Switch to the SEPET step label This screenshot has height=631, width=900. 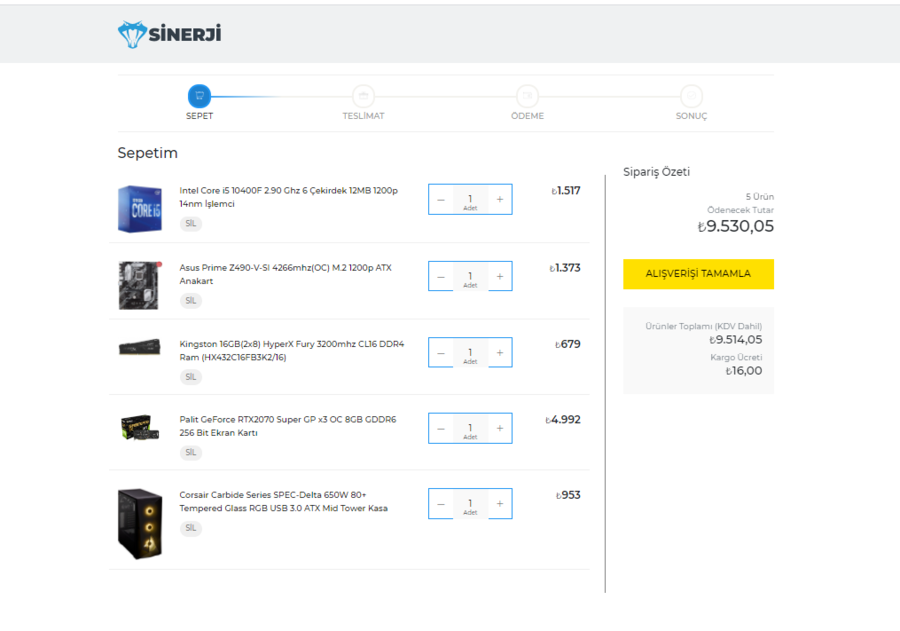coord(199,116)
